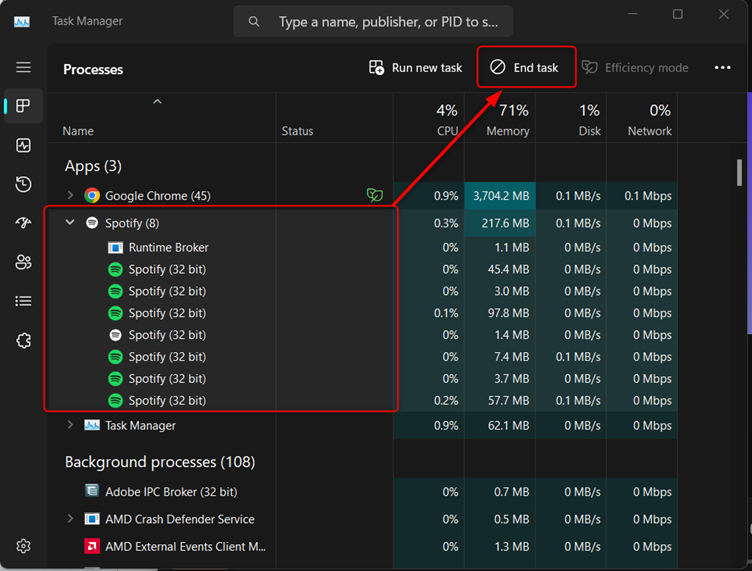Image resolution: width=752 pixels, height=571 pixels.
Task: Open the Performance page icon in sidebar
Action: click(x=23, y=145)
